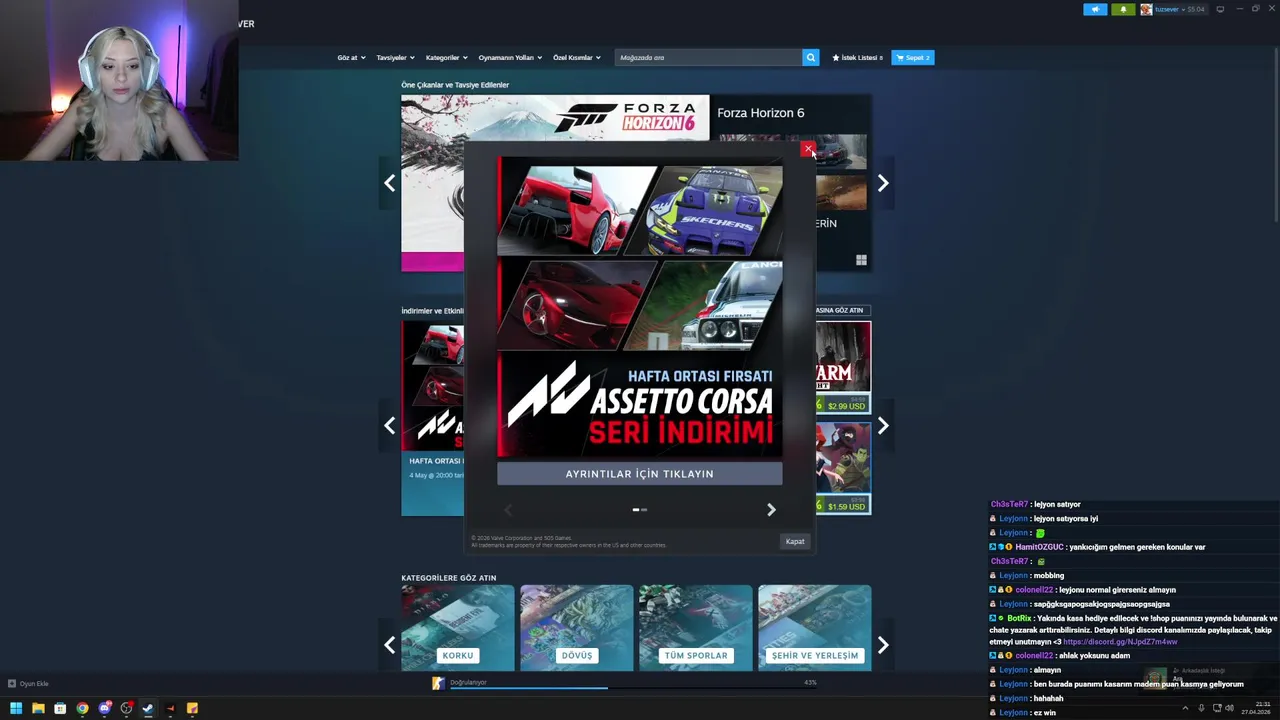
Task: Switch to Big Picture mode icon
Action: (x=1220, y=9)
